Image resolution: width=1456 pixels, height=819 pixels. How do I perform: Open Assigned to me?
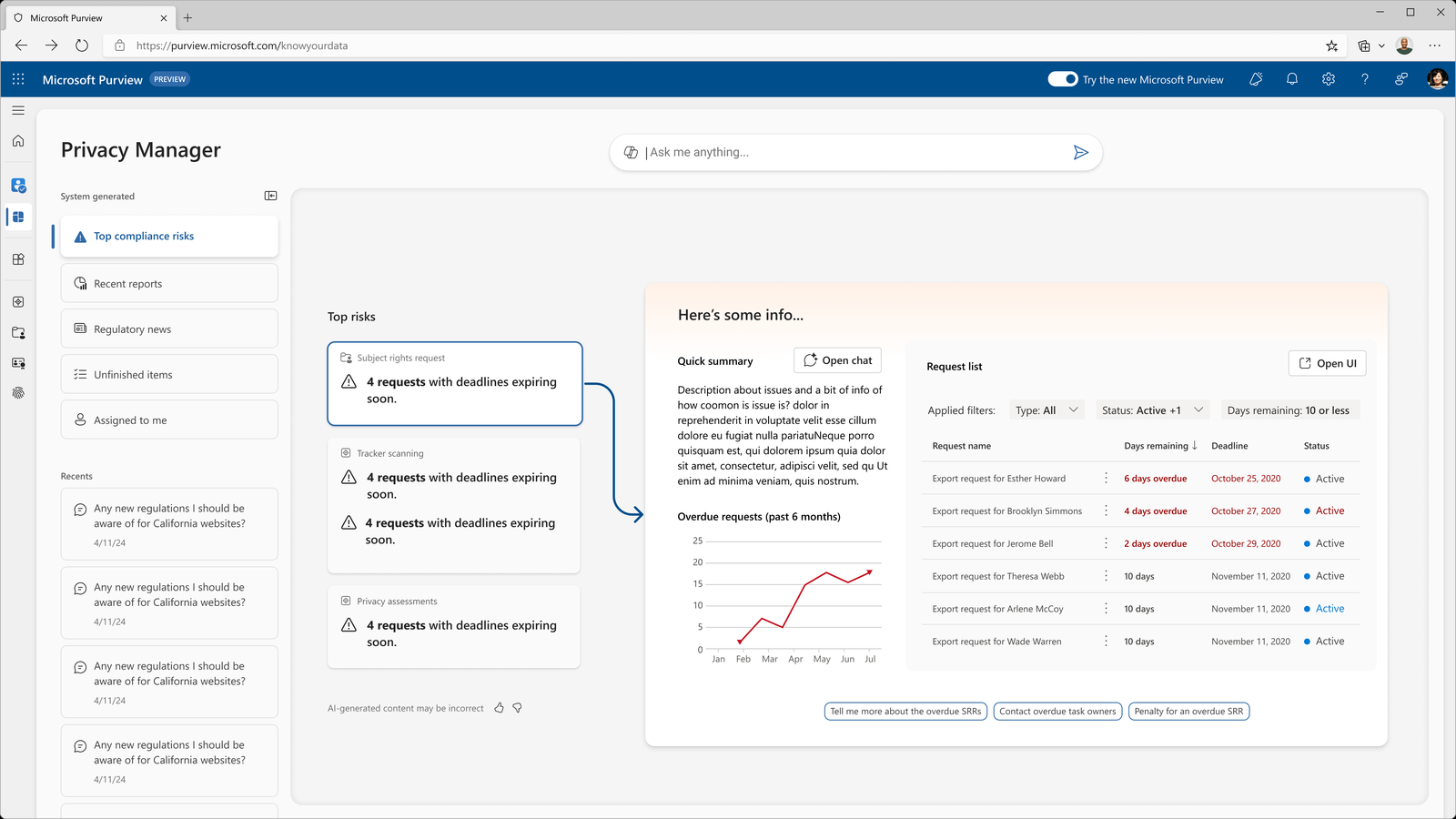click(169, 420)
